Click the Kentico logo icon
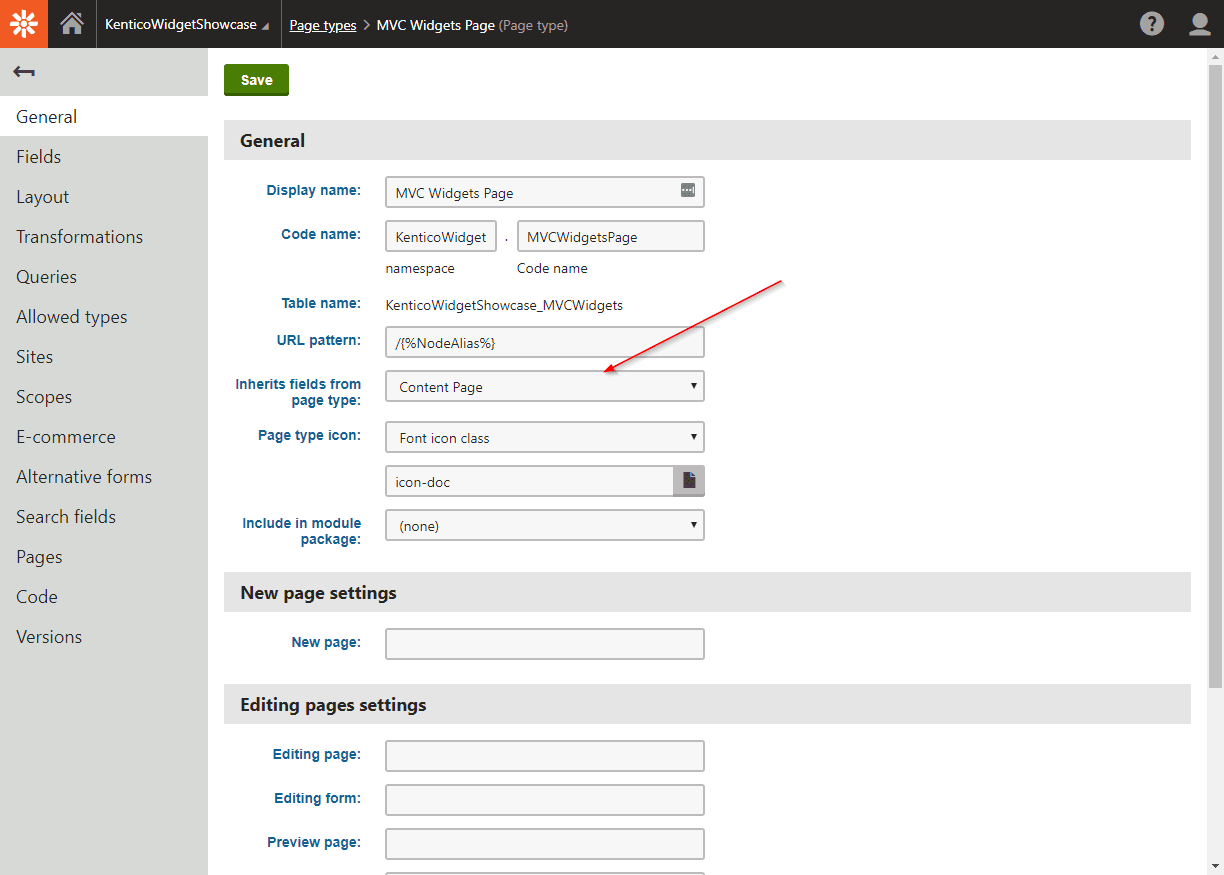Viewport: 1224px width, 875px height. click(x=24, y=24)
